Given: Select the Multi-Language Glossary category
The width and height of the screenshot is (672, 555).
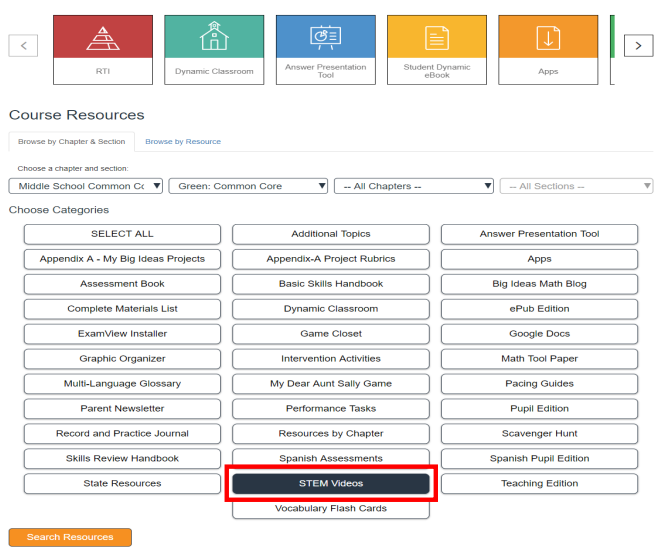Looking at the screenshot, I should click(123, 384).
